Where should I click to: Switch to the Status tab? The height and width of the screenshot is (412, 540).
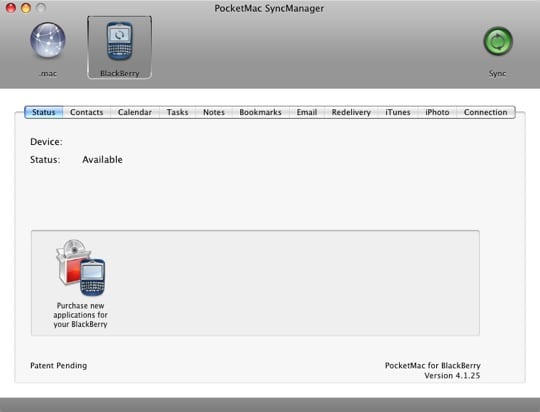(44, 112)
